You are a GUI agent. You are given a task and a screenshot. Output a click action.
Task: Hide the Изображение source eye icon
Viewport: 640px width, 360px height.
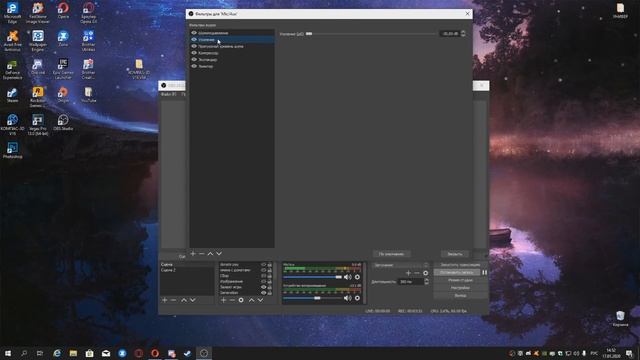(x=263, y=281)
